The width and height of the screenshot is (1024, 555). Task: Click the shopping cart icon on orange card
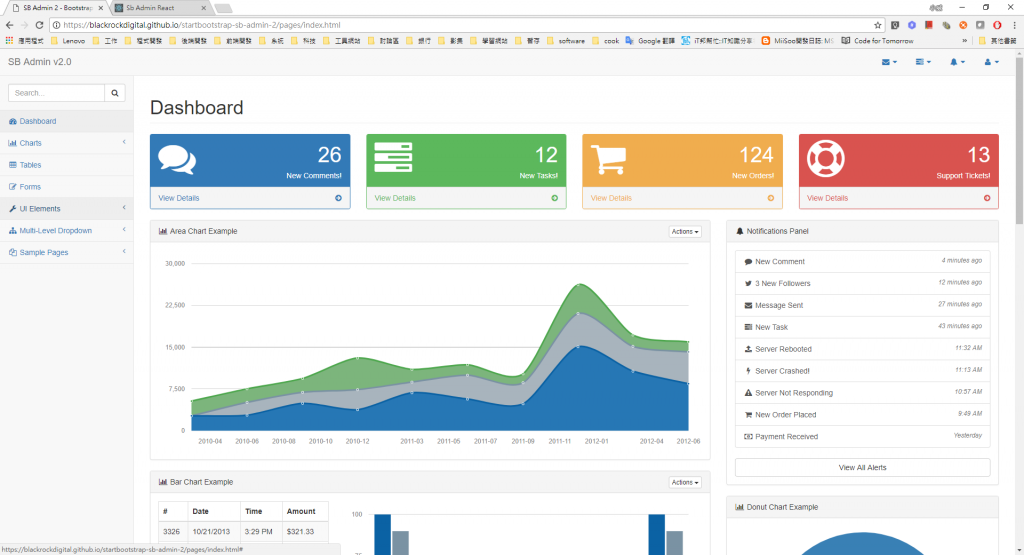click(609, 159)
